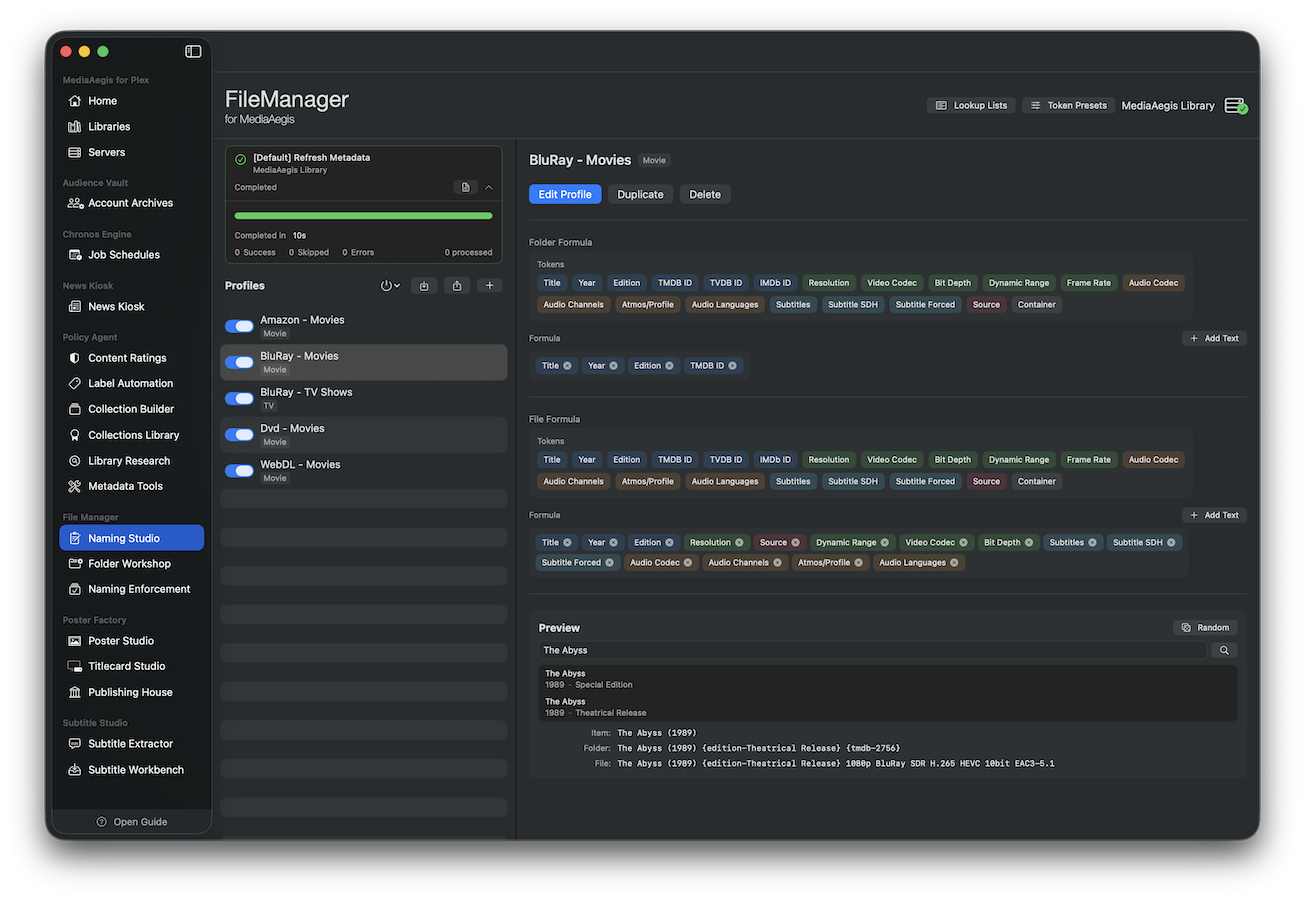Open Account Archives in sidebar
1305x900 pixels.
pyautogui.click(x=131, y=203)
